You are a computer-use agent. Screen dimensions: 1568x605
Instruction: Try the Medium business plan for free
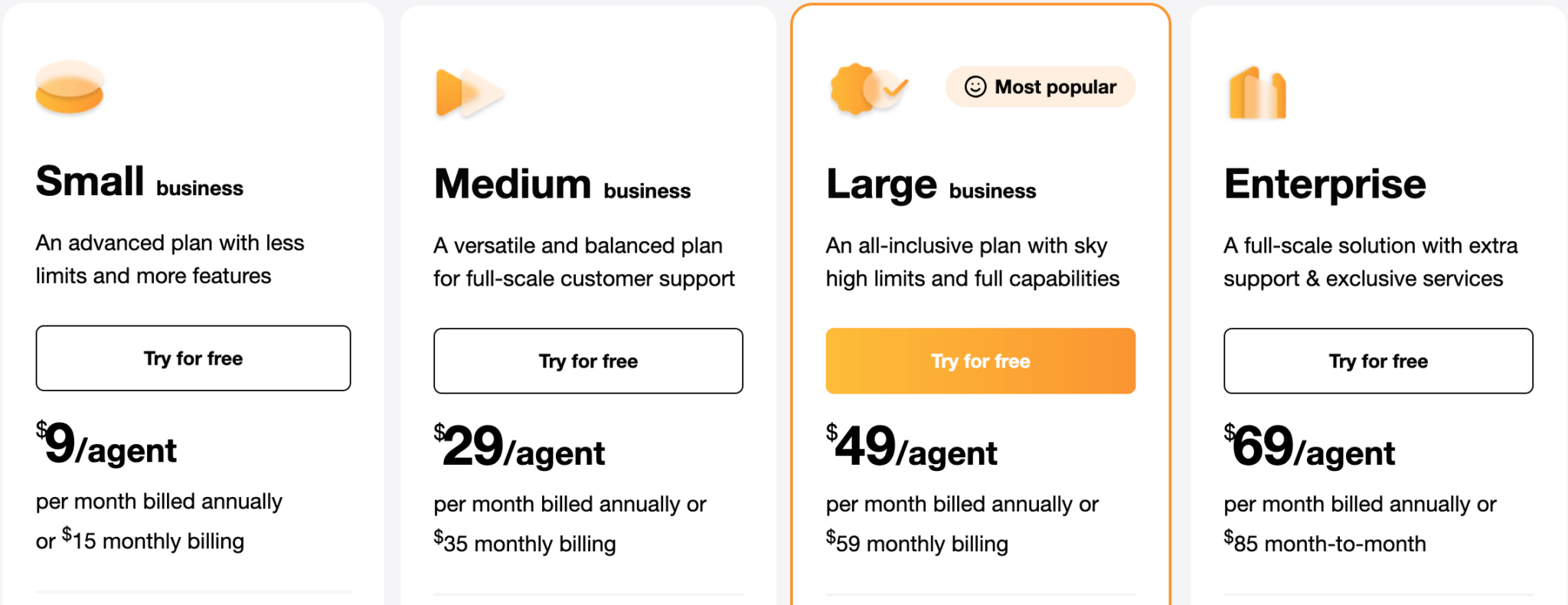588,361
